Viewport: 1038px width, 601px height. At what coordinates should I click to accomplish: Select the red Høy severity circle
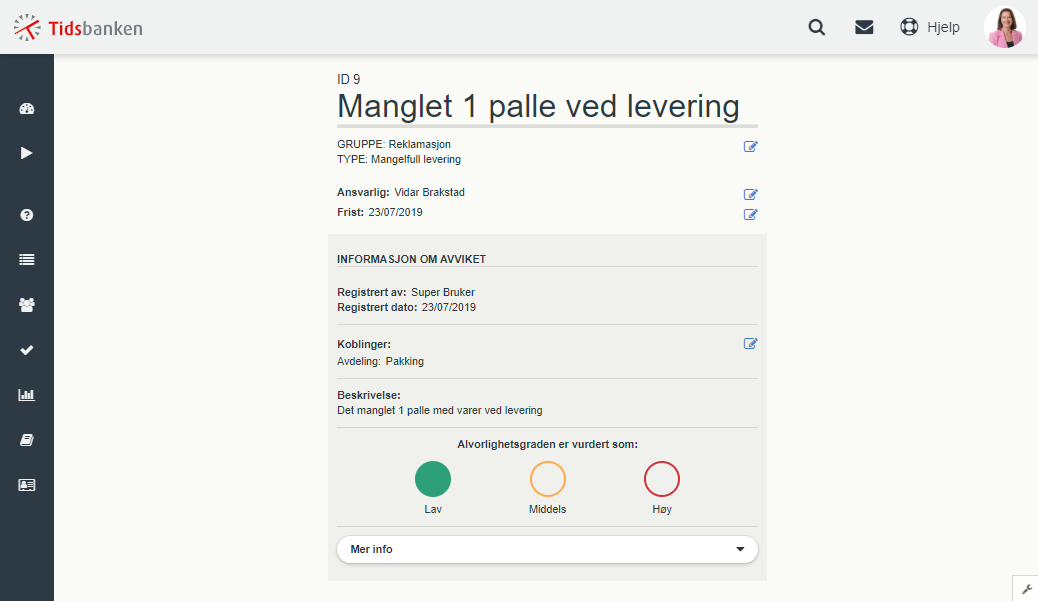pos(662,479)
